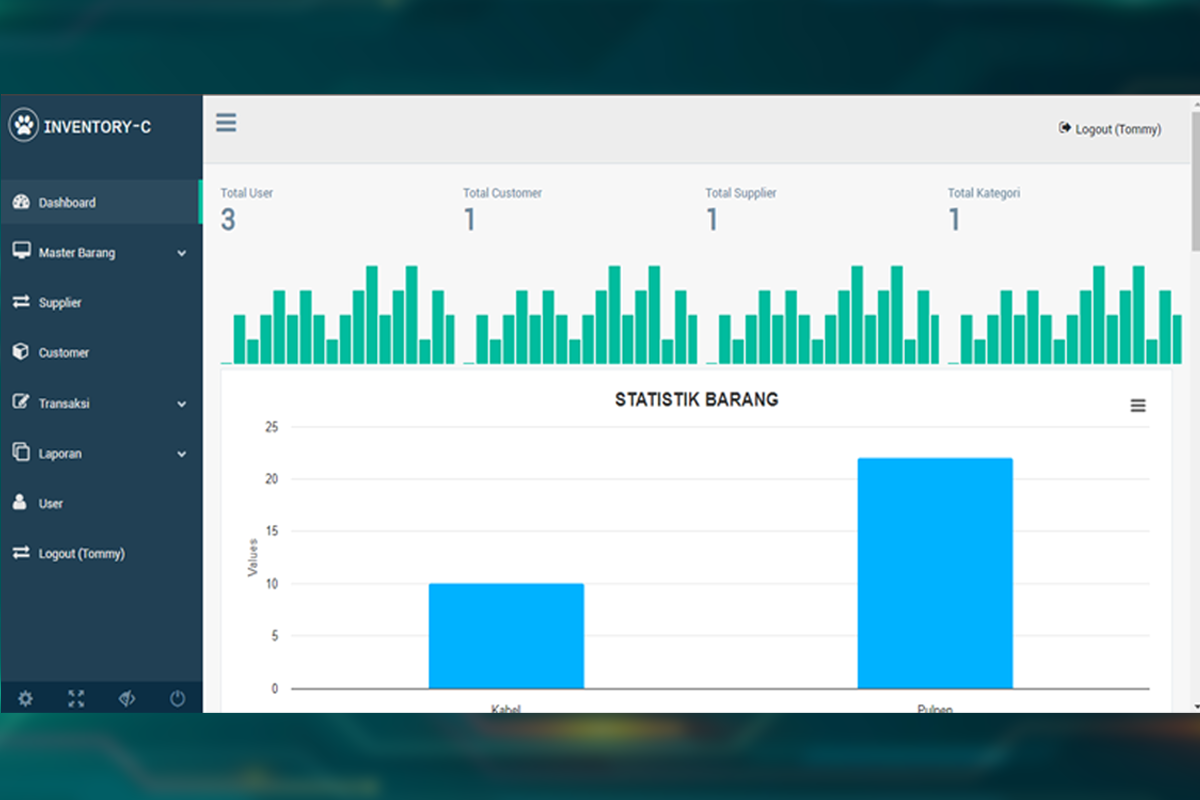Click the User person icon in sidebar
Image resolution: width=1200 pixels, height=800 pixels.
click(21, 503)
